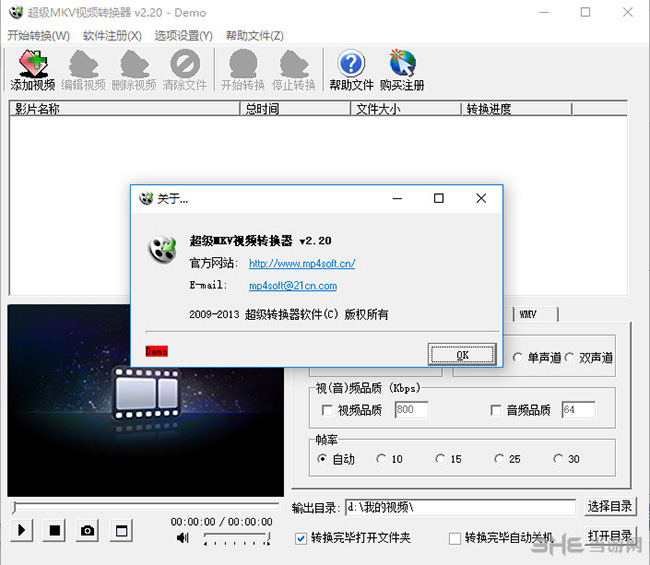
Task: Open 开始转换(W) menu
Action: tap(39, 36)
